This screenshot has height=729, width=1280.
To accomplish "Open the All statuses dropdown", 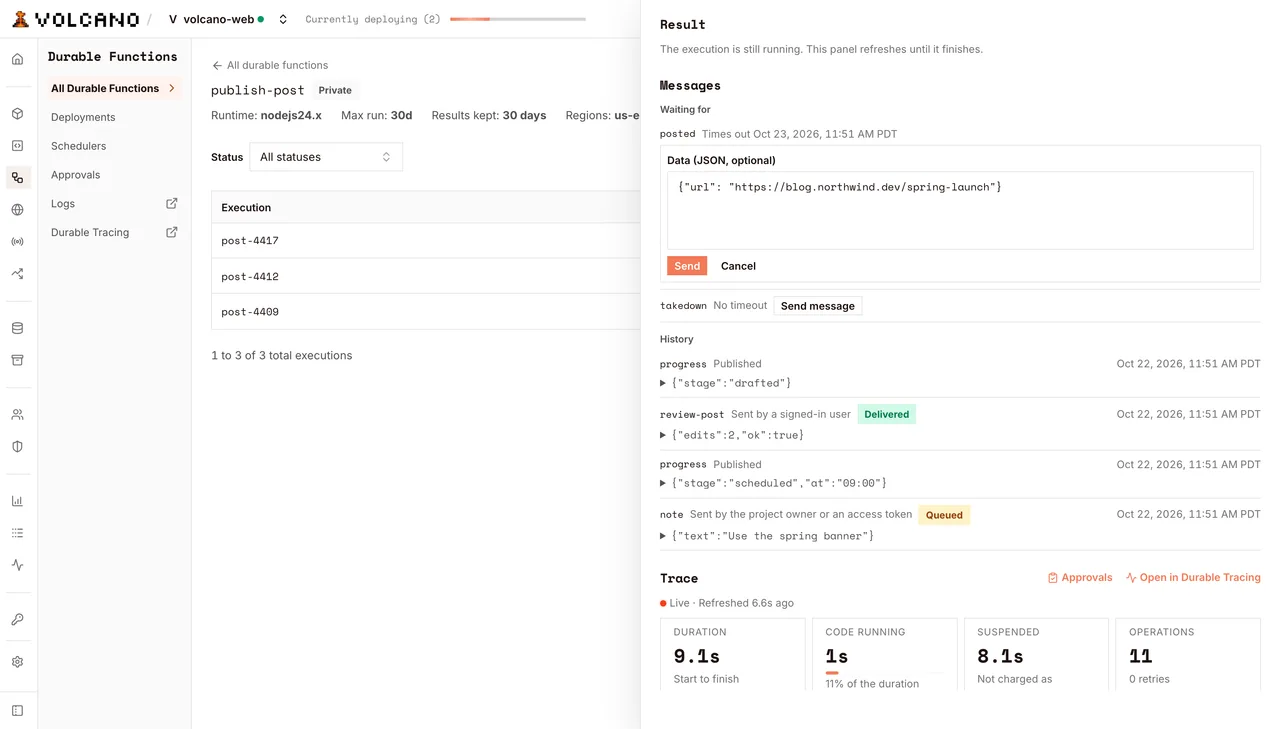I will pos(326,157).
